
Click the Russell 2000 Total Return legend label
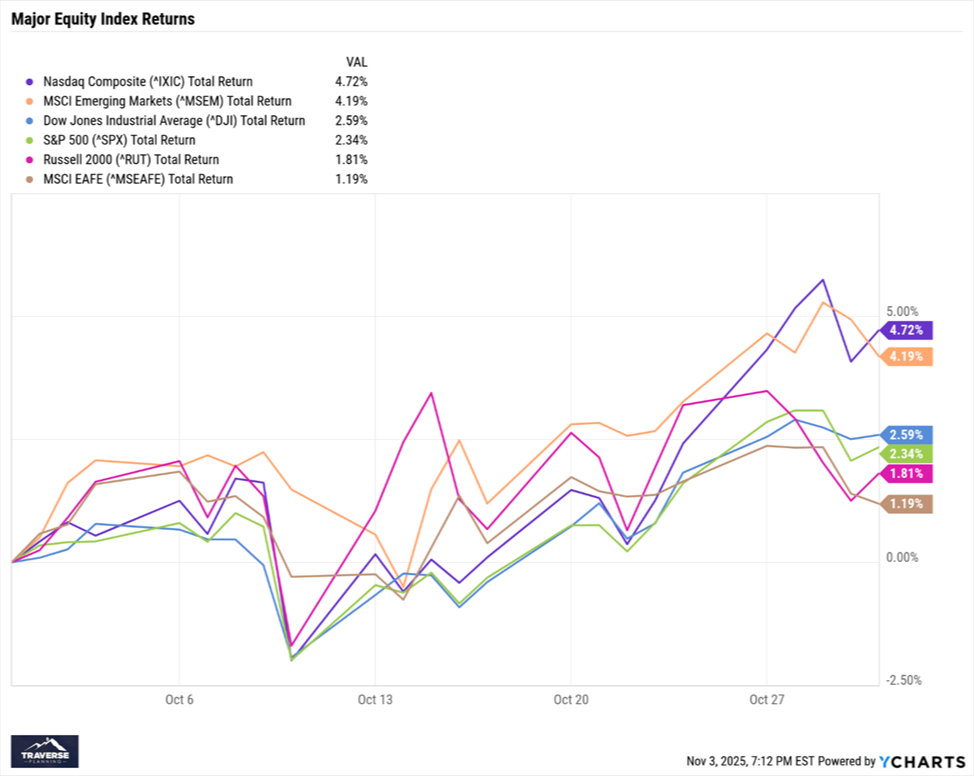point(131,160)
